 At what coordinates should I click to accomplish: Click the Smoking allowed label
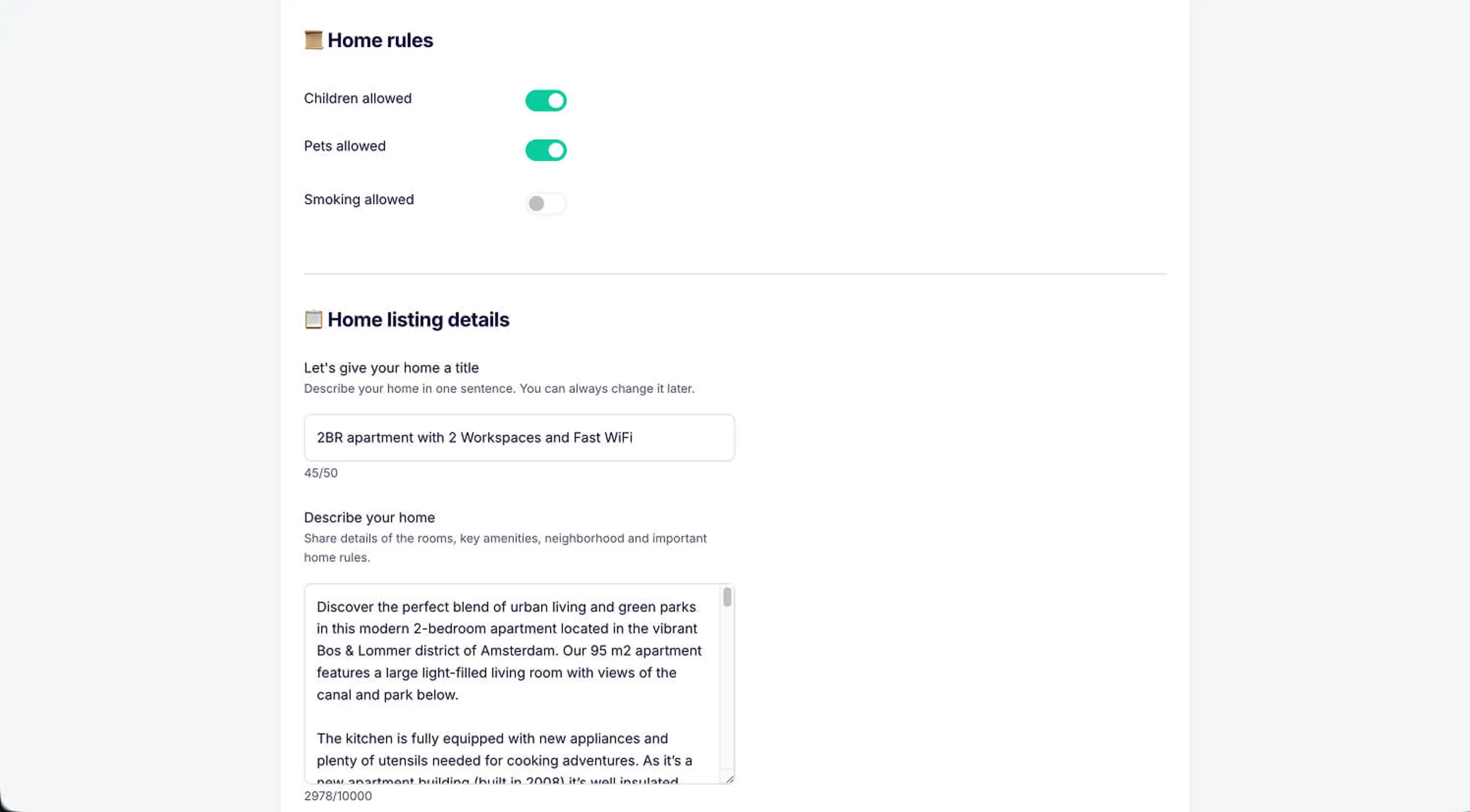coord(358,200)
